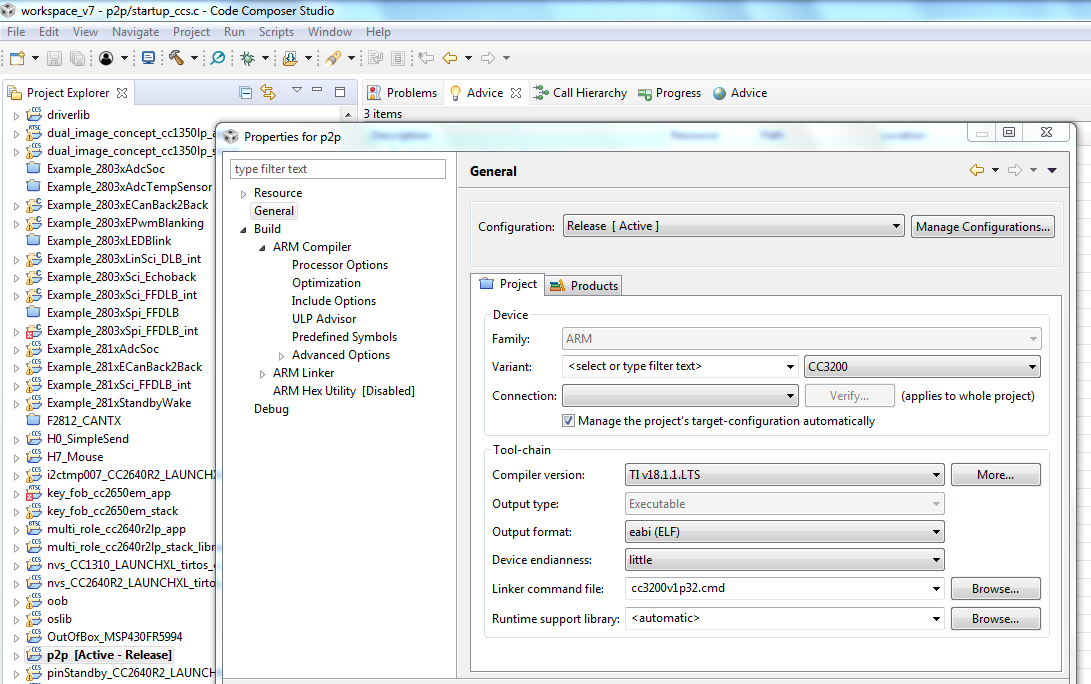The image size is (1091, 684).
Task: Click the Manage Configurations button
Action: coord(982,227)
